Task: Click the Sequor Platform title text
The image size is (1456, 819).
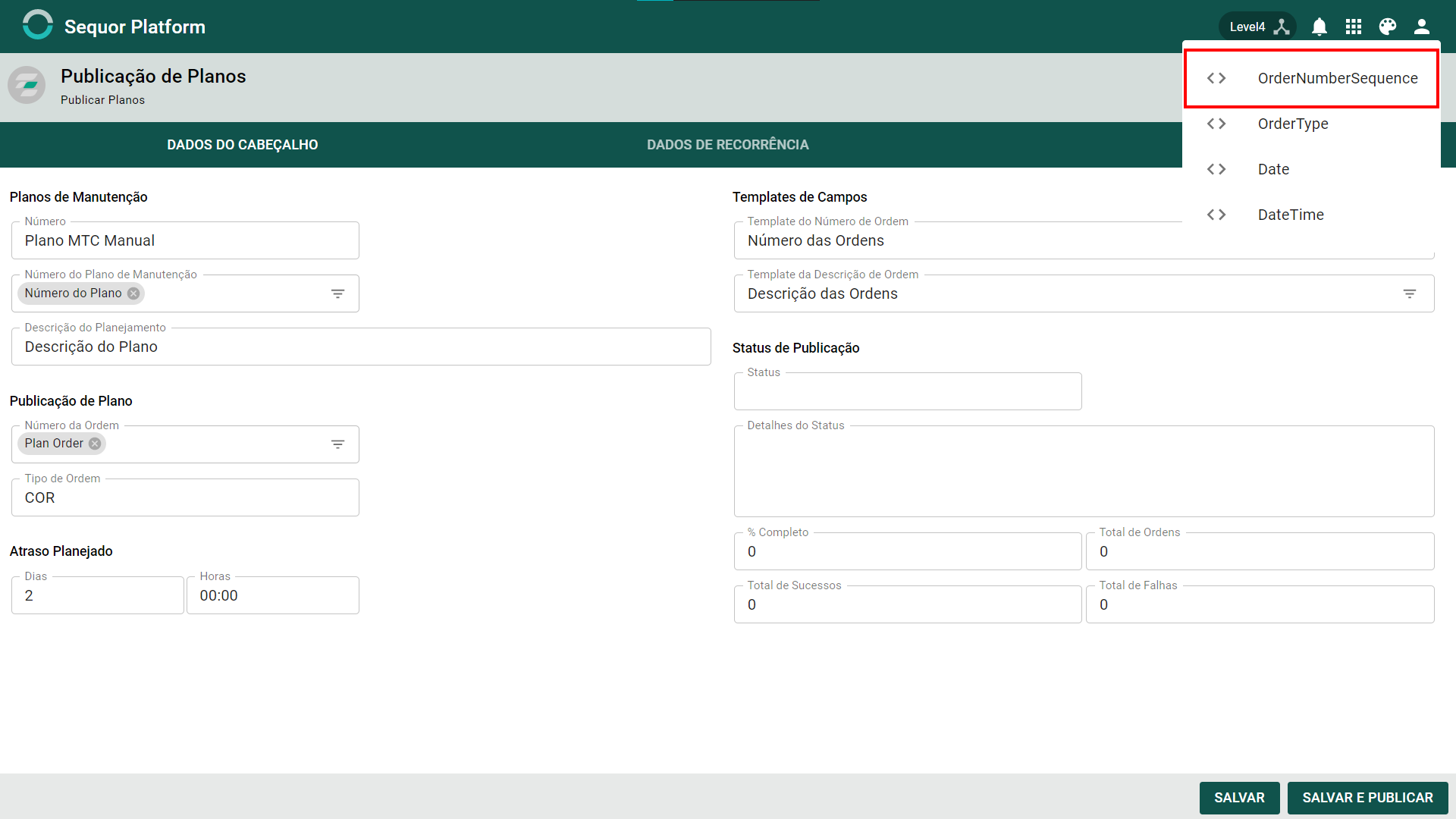Action: [135, 27]
